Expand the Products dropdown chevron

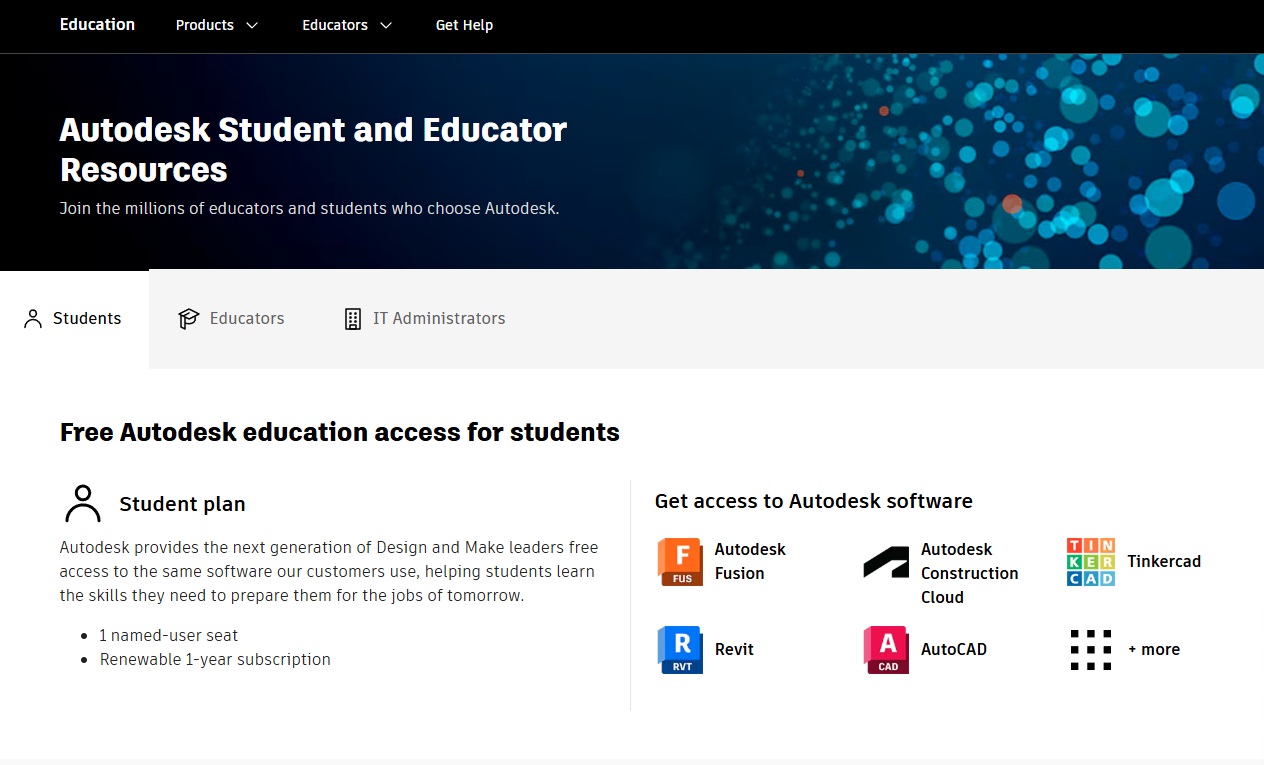(x=252, y=25)
